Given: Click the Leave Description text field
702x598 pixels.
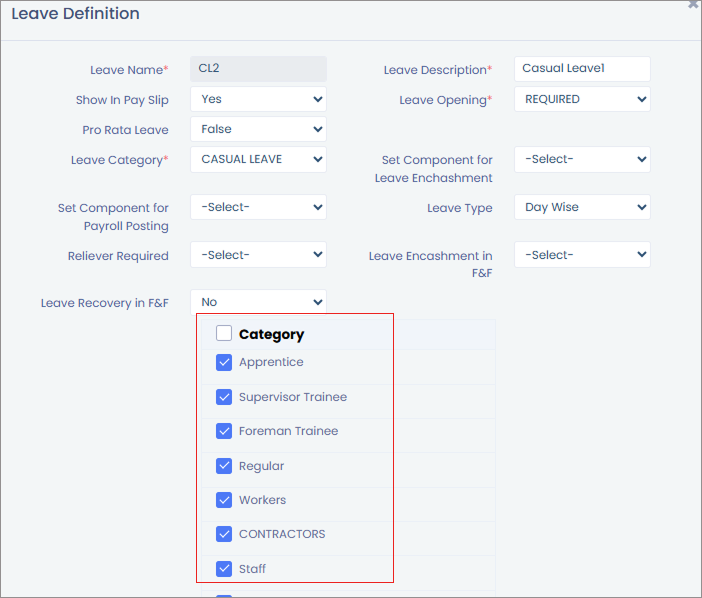Looking at the screenshot, I should tap(582, 69).
